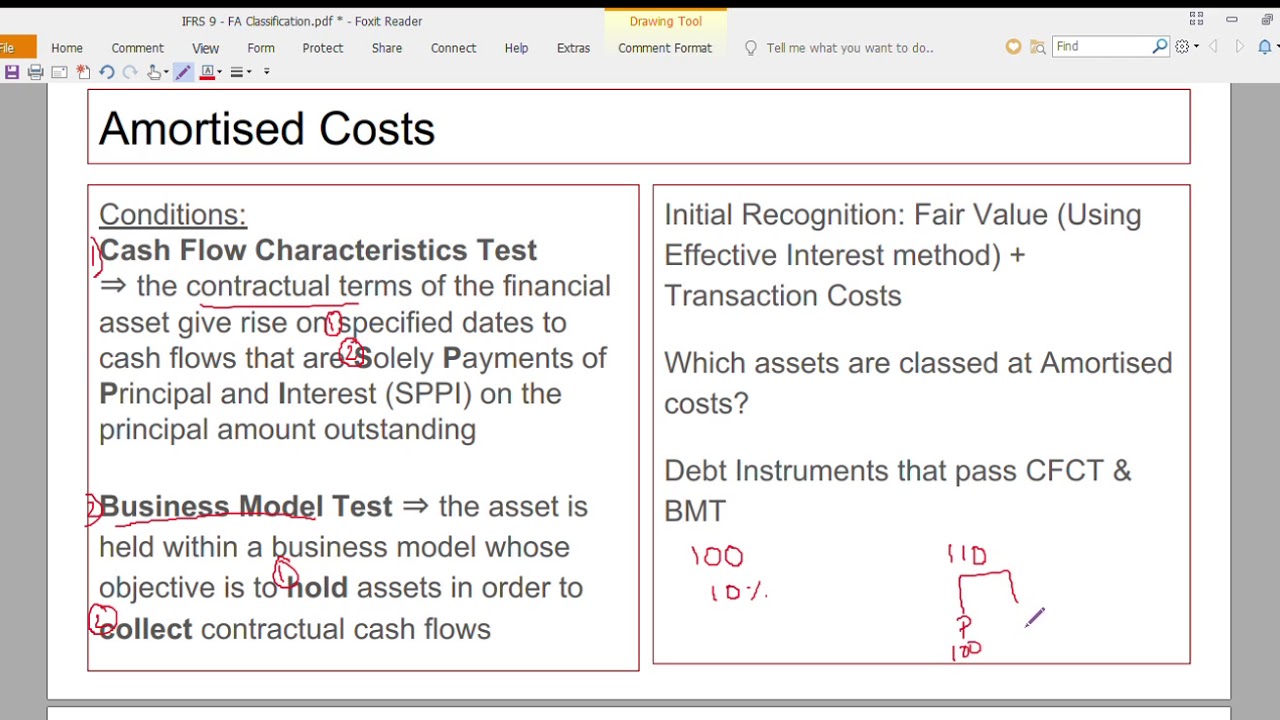Click the create new PDF icon

83,72
